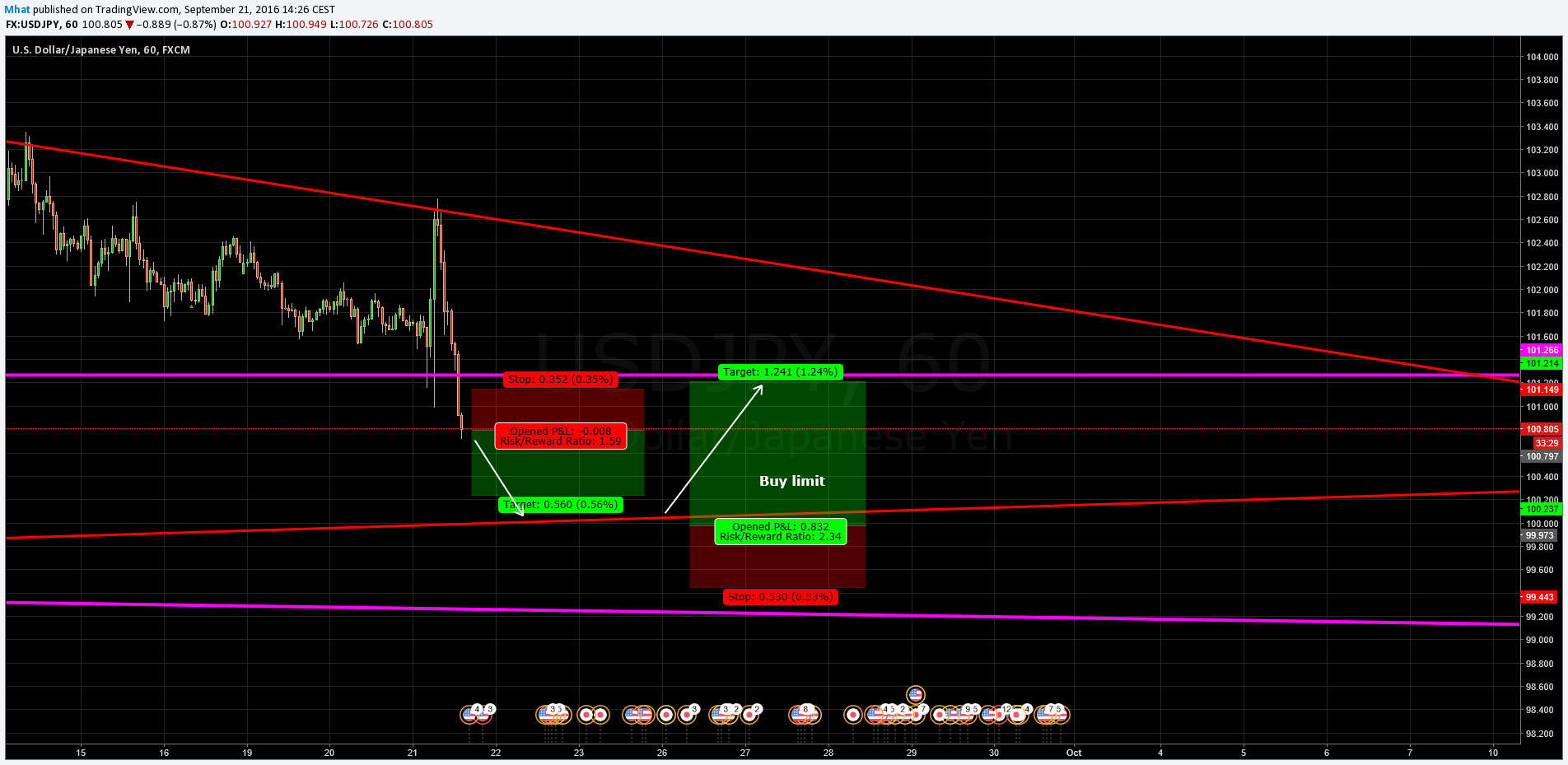1568x765 pixels.
Task: Click the 26 date axis label
Action: [x=662, y=753]
